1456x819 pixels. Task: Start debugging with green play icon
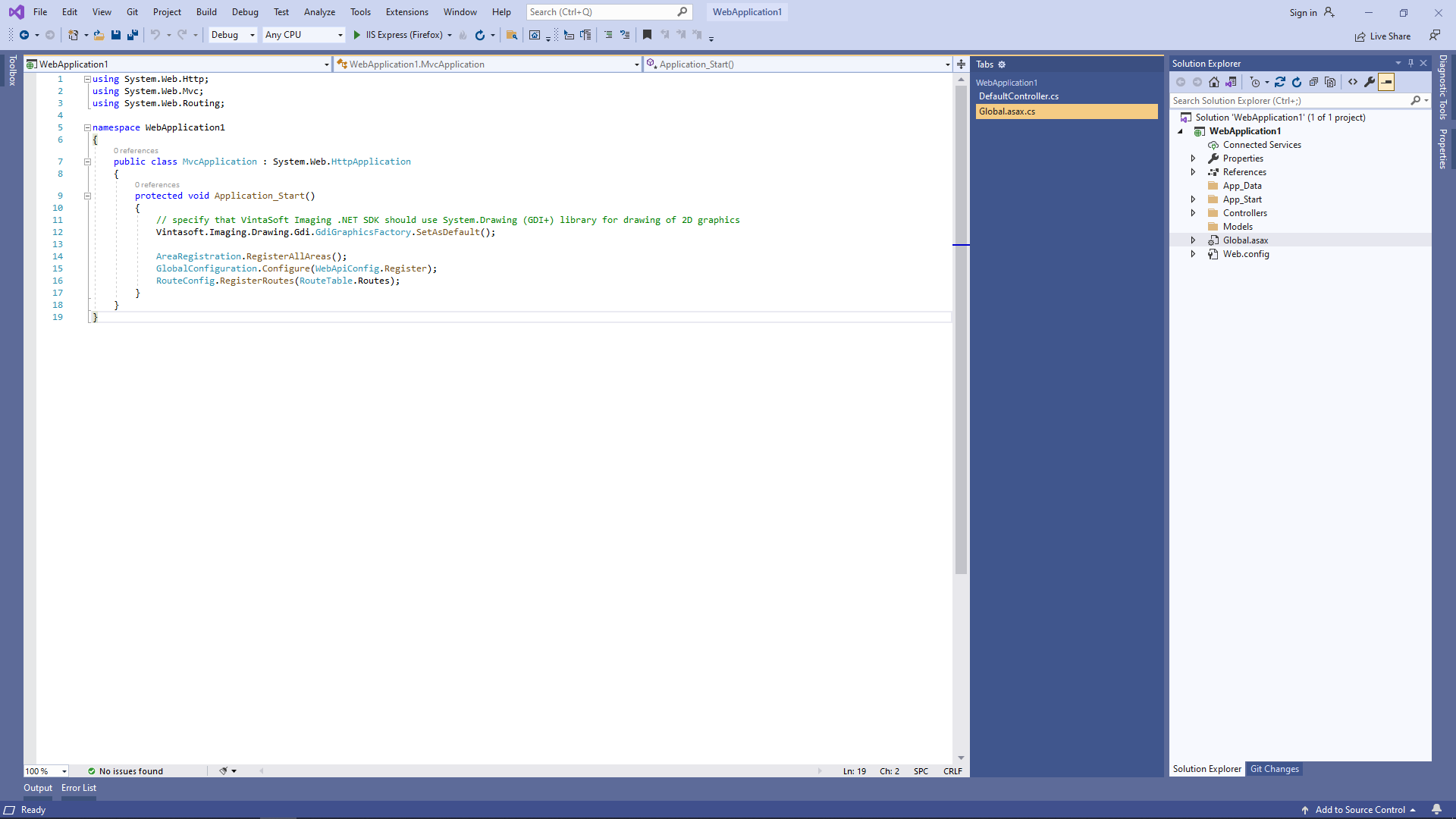(357, 35)
